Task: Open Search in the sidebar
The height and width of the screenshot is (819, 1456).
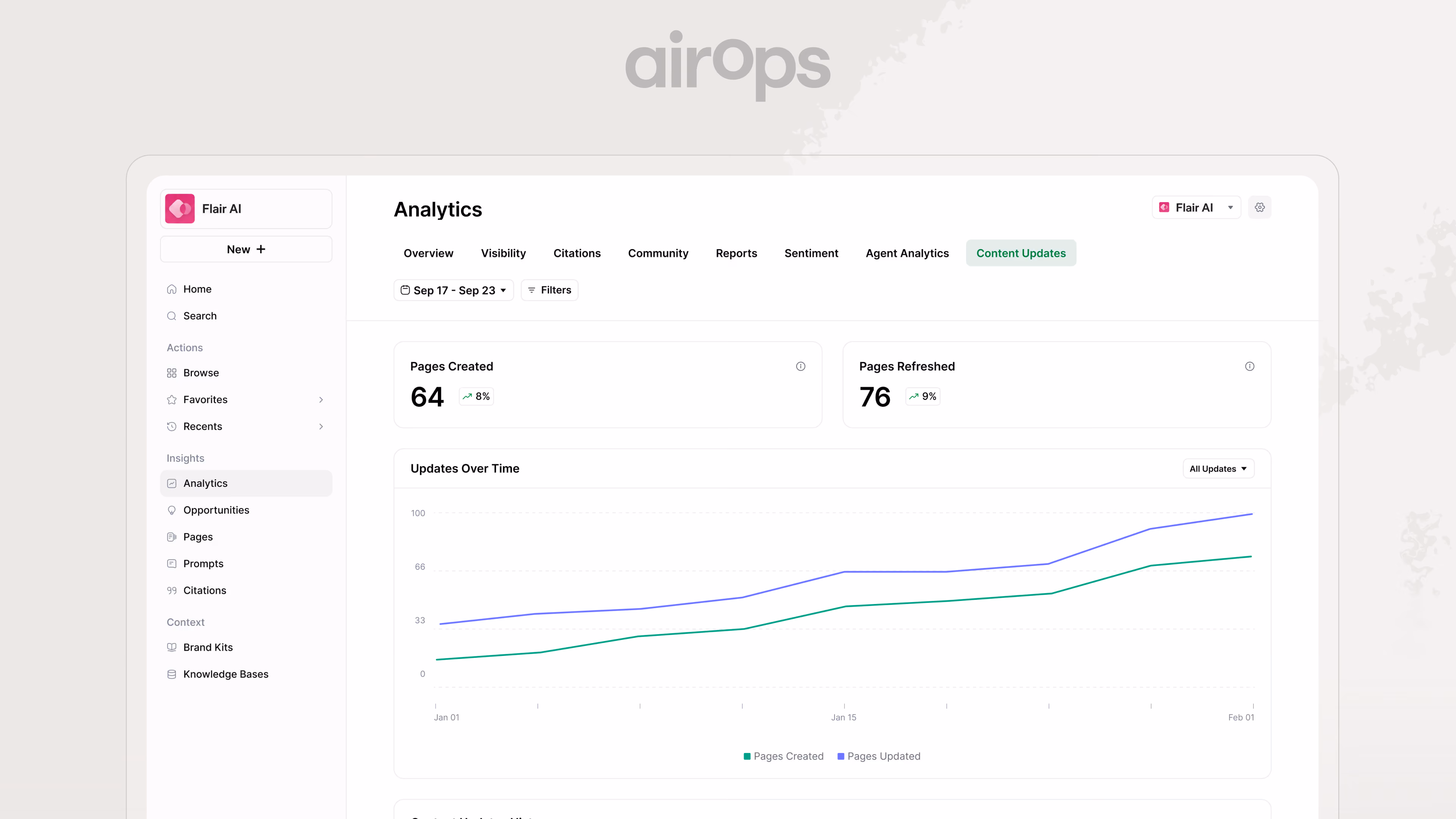Action: (246, 316)
